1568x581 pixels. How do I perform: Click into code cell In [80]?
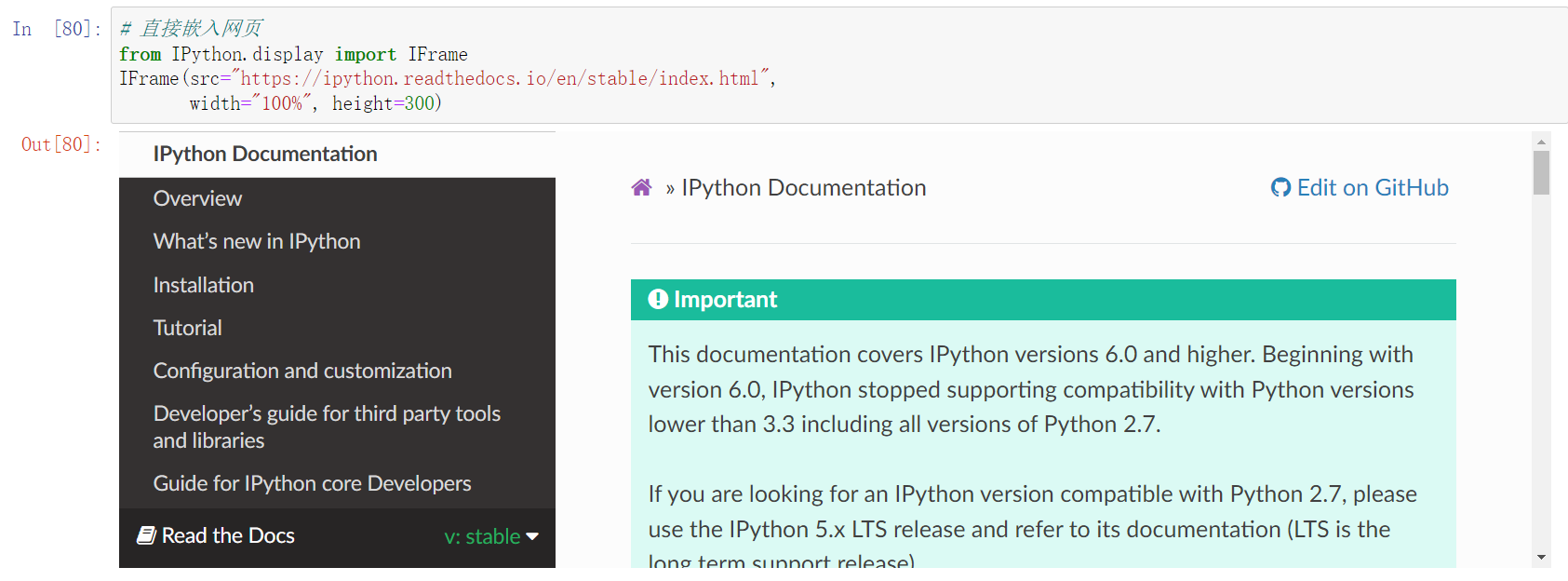tap(839, 65)
